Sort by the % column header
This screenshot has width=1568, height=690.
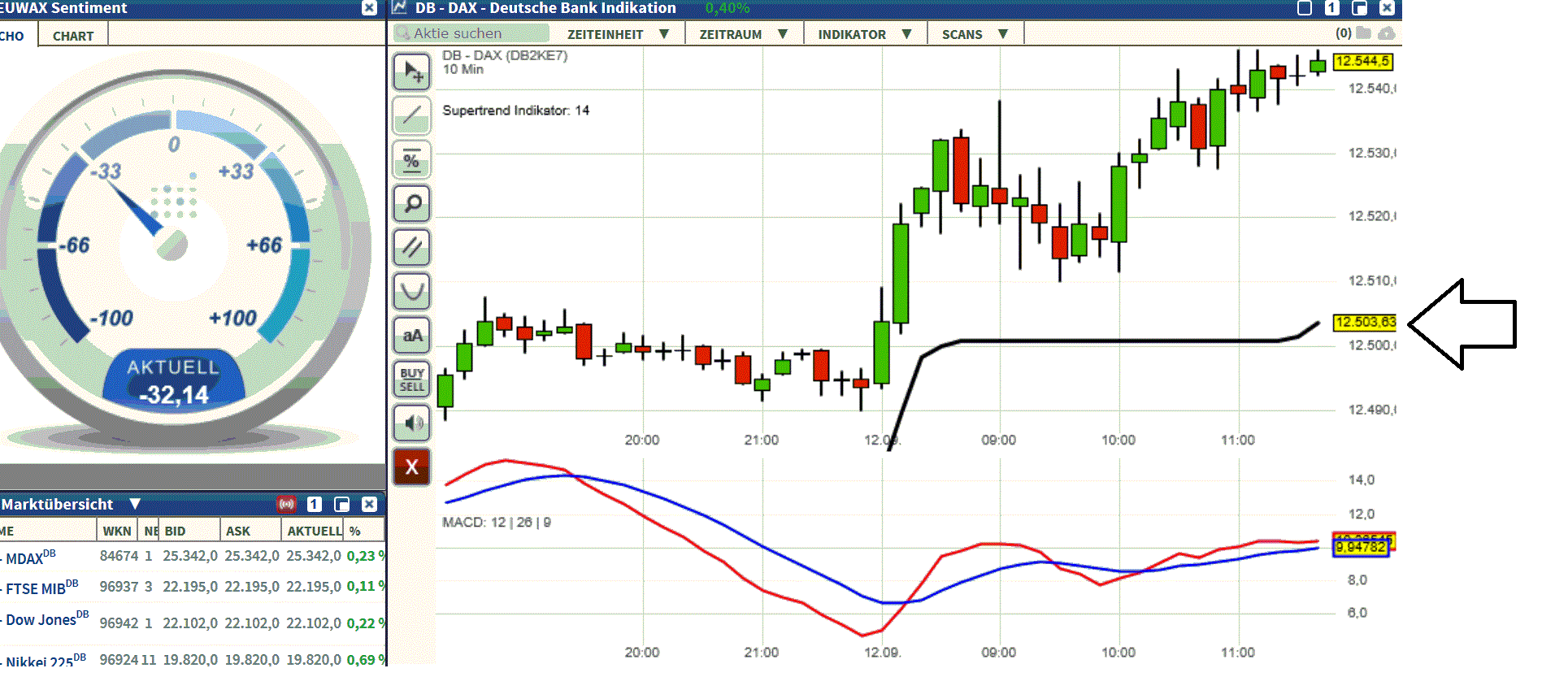[x=364, y=531]
